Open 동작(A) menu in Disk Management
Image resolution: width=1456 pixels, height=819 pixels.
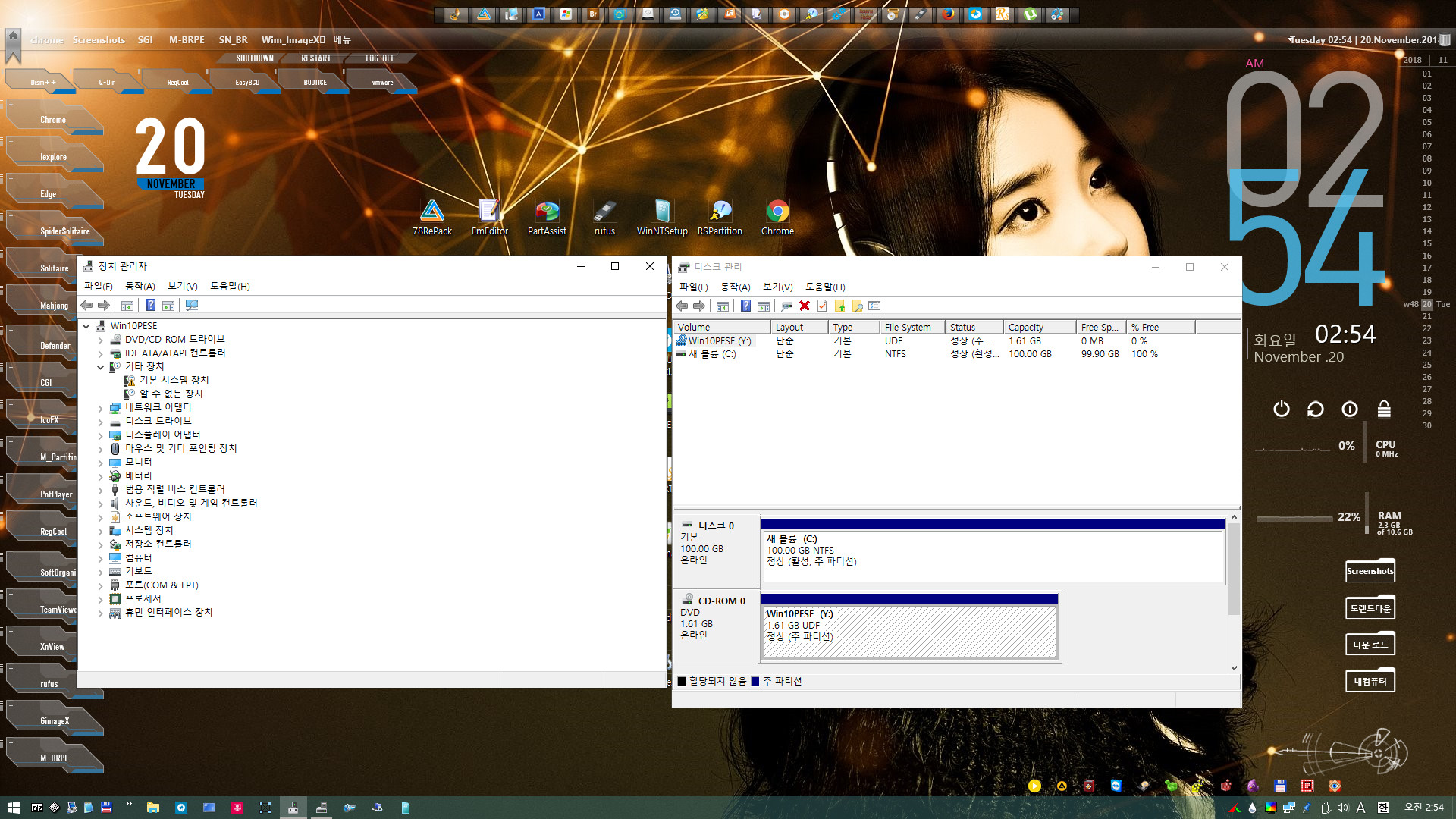coord(735,287)
